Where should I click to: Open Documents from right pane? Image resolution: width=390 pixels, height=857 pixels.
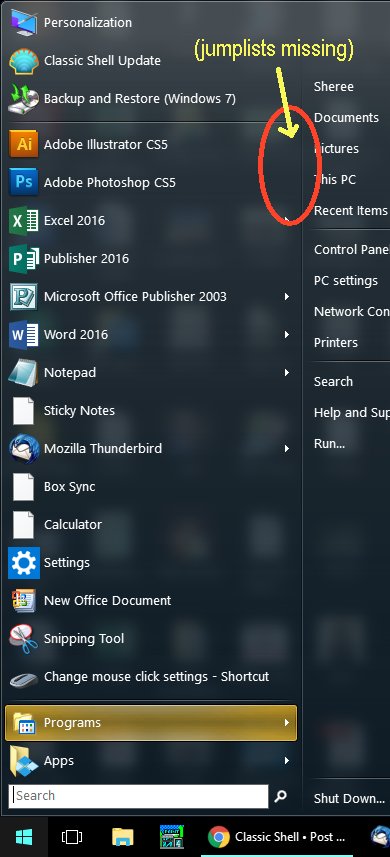[x=346, y=118]
